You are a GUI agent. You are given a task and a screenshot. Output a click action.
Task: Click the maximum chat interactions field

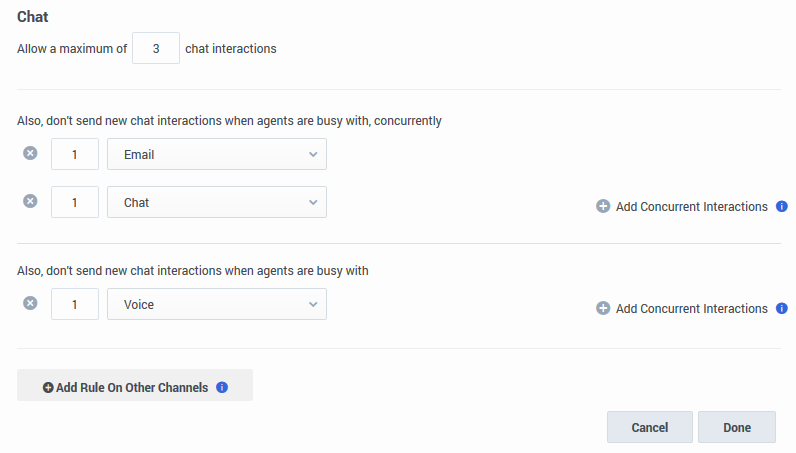(x=156, y=48)
